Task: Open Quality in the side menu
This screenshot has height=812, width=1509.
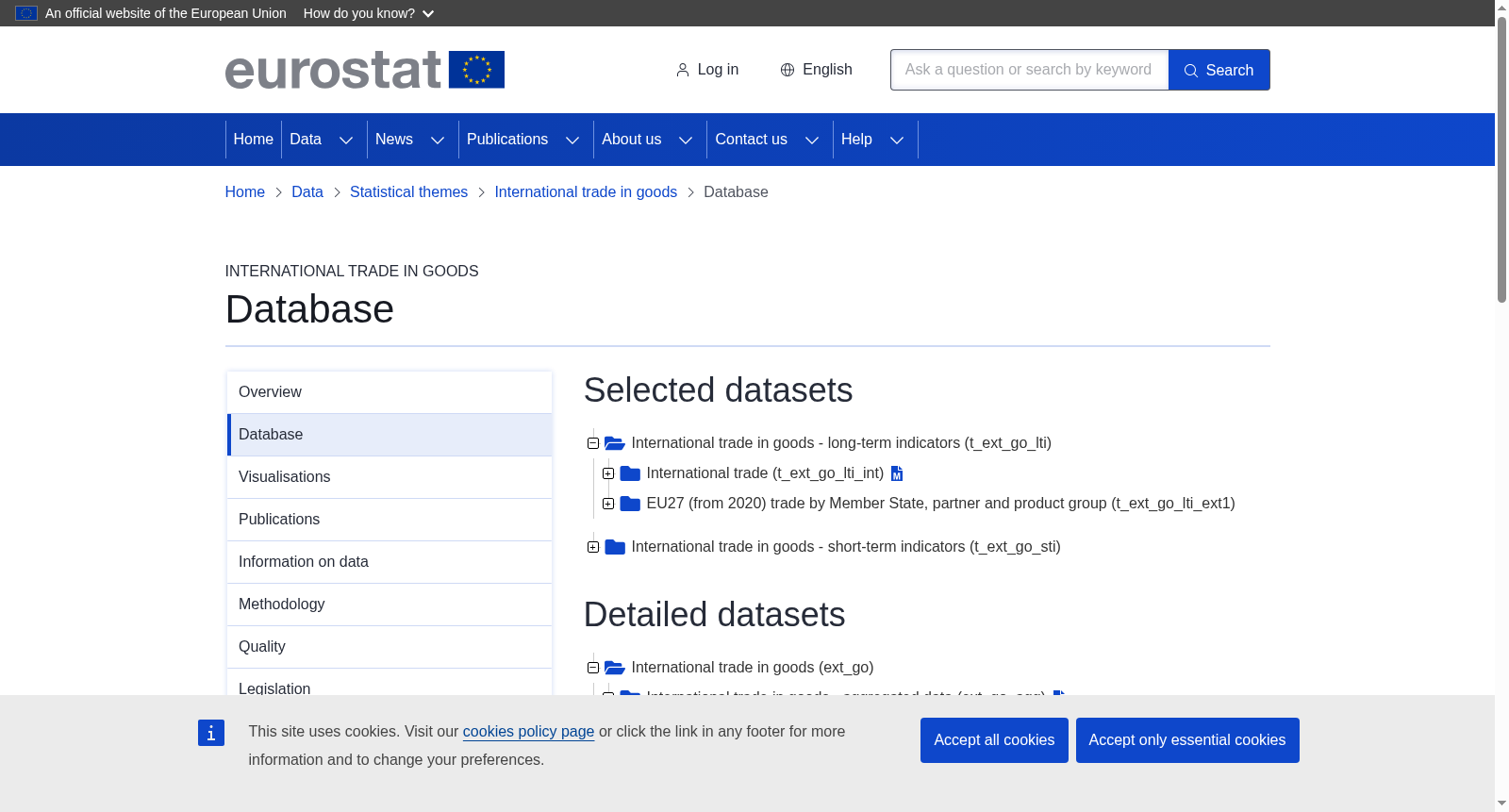Action: [x=390, y=647]
